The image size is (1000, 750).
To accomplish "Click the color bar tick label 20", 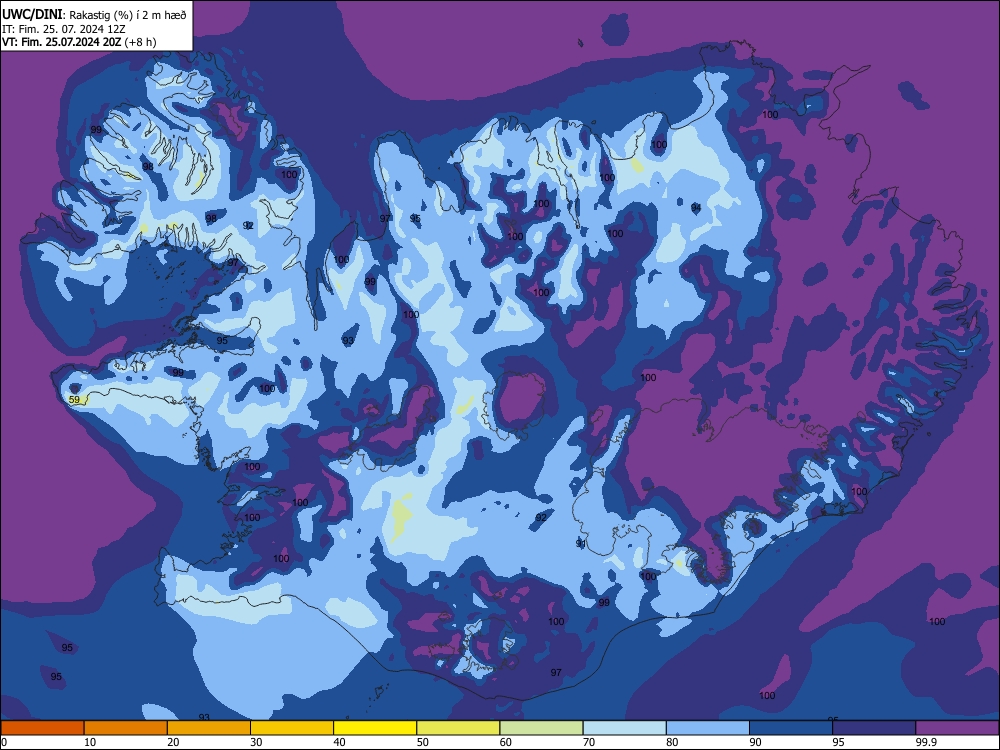I will (x=173, y=742).
